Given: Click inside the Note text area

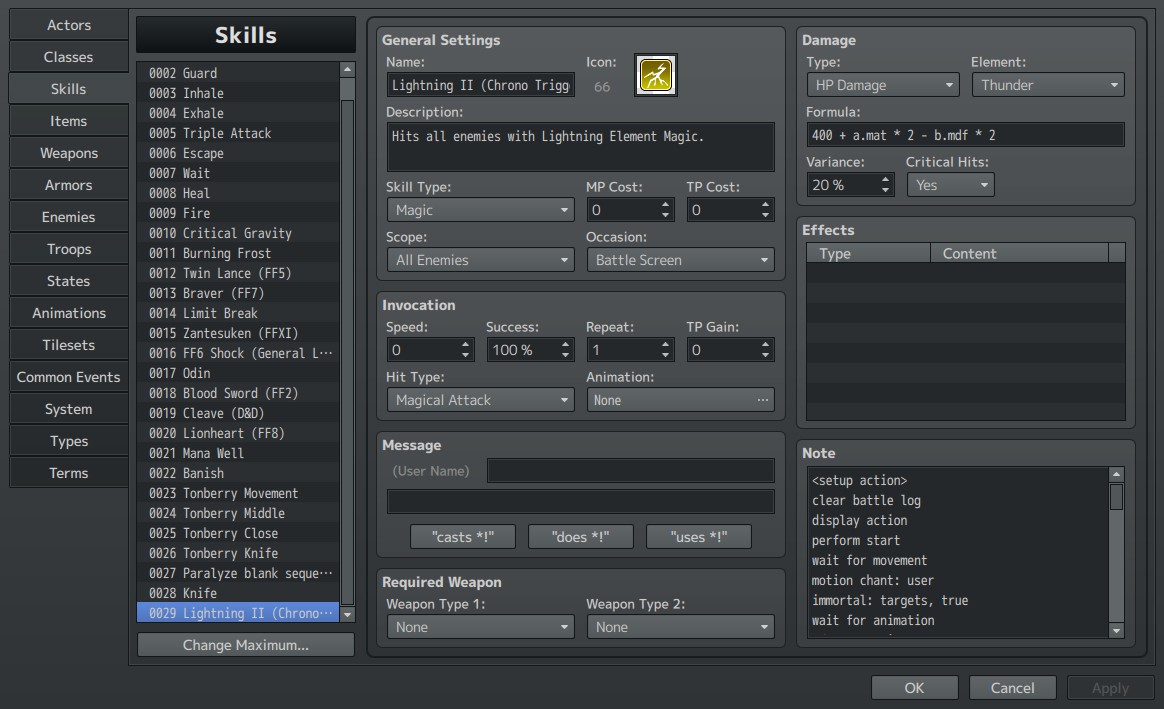Looking at the screenshot, I should (957, 552).
